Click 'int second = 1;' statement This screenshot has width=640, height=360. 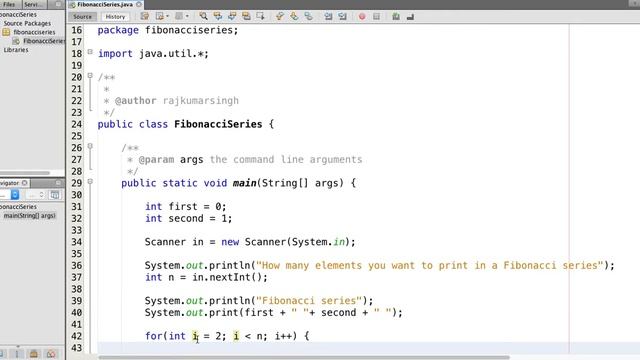pos(188,218)
